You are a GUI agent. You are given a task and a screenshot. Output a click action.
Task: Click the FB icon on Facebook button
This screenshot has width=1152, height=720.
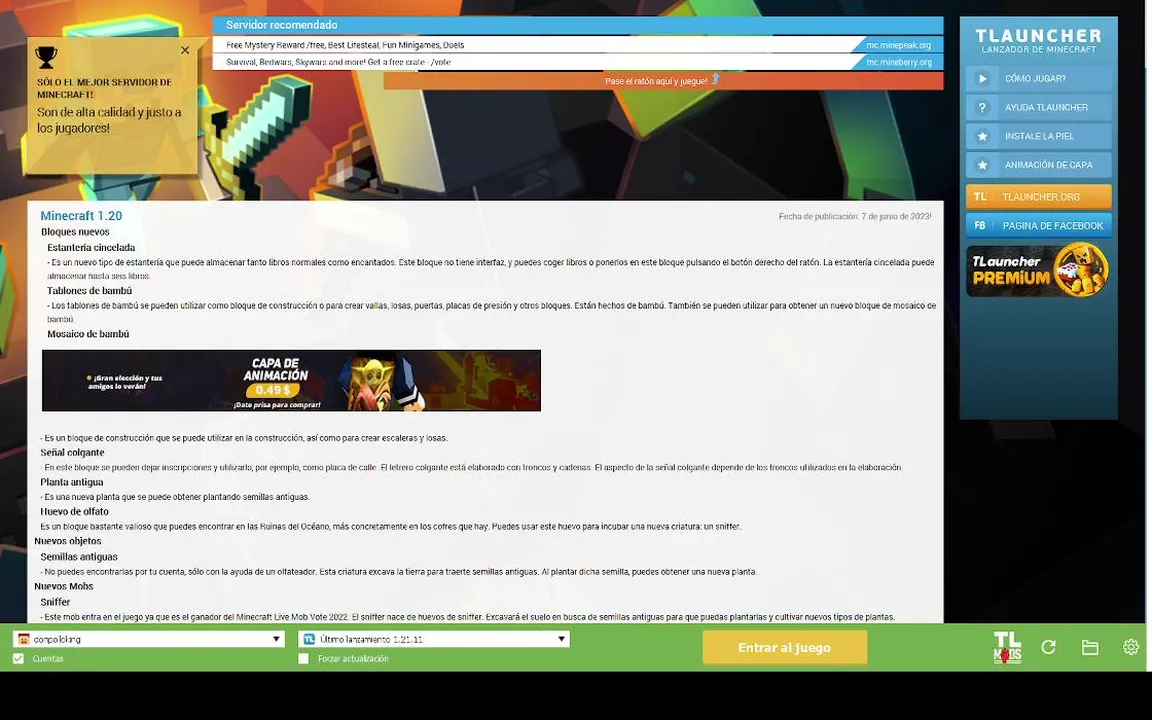coord(980,226)
